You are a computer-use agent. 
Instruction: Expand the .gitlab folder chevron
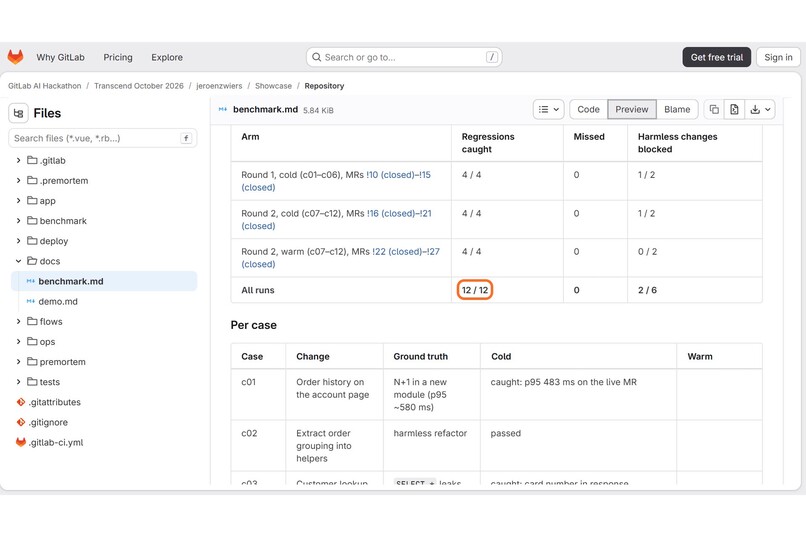(19, 160)
